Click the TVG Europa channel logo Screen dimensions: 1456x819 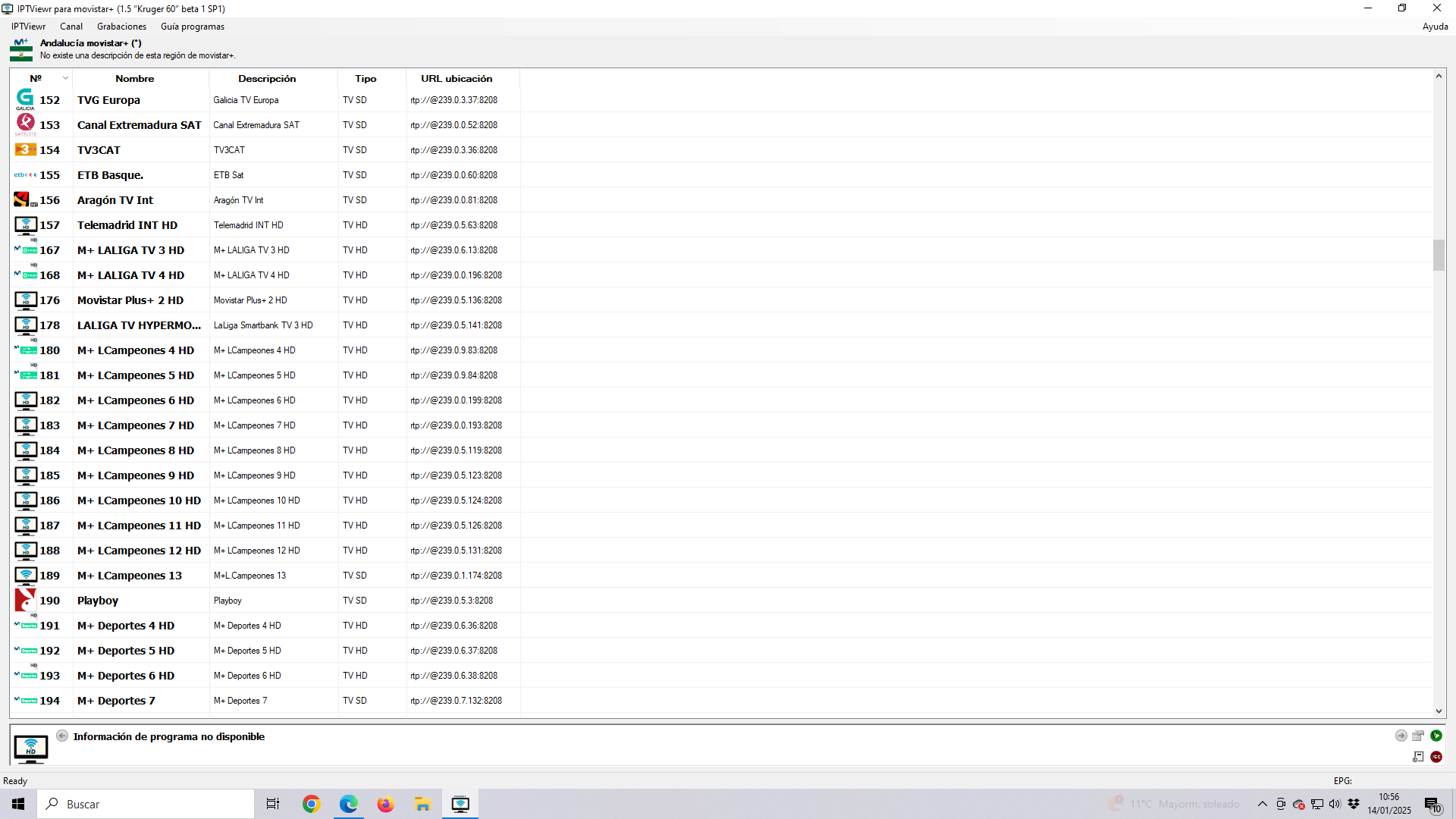pos(25,99)
